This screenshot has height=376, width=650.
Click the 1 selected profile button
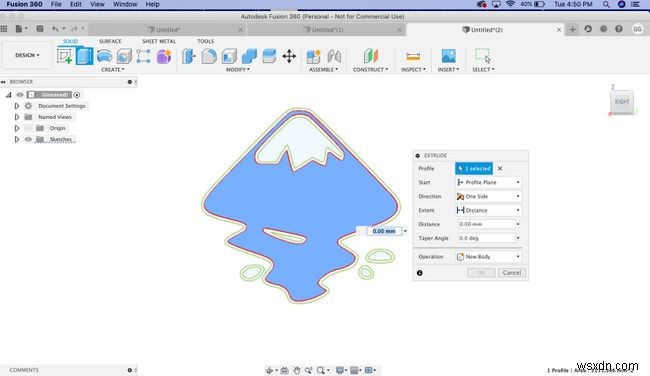(x=474, y=168)
